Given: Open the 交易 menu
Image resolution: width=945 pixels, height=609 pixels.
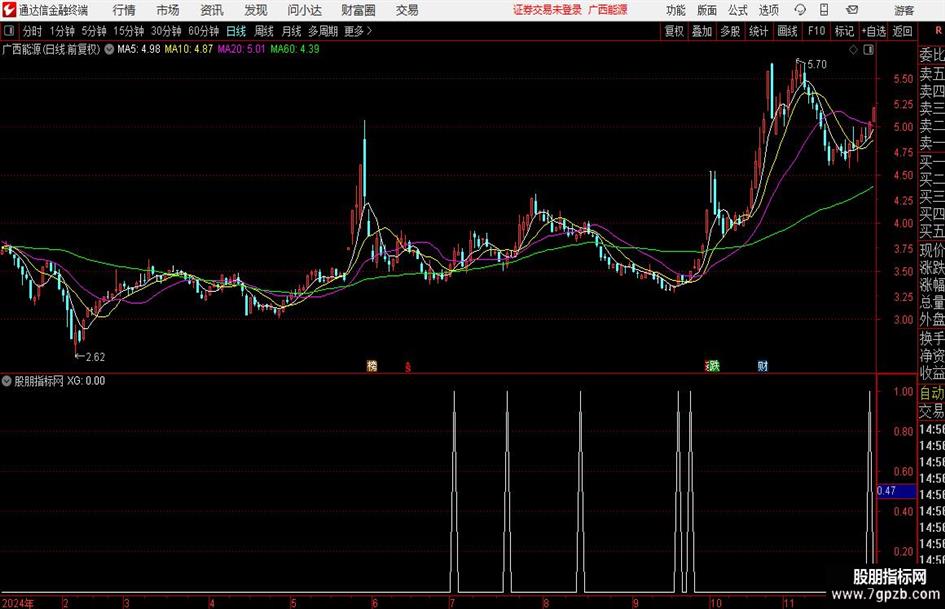Looking at the screenshot, I should coord(407,10).
